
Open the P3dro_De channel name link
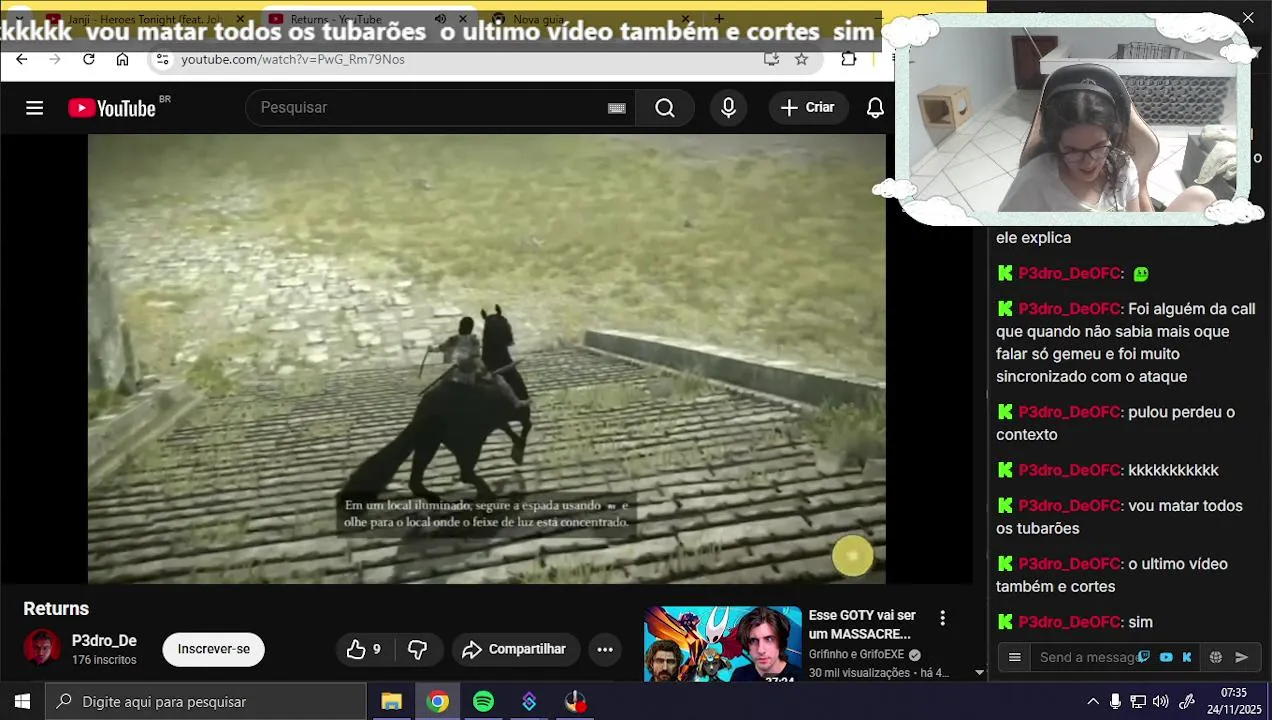[104, 641]
